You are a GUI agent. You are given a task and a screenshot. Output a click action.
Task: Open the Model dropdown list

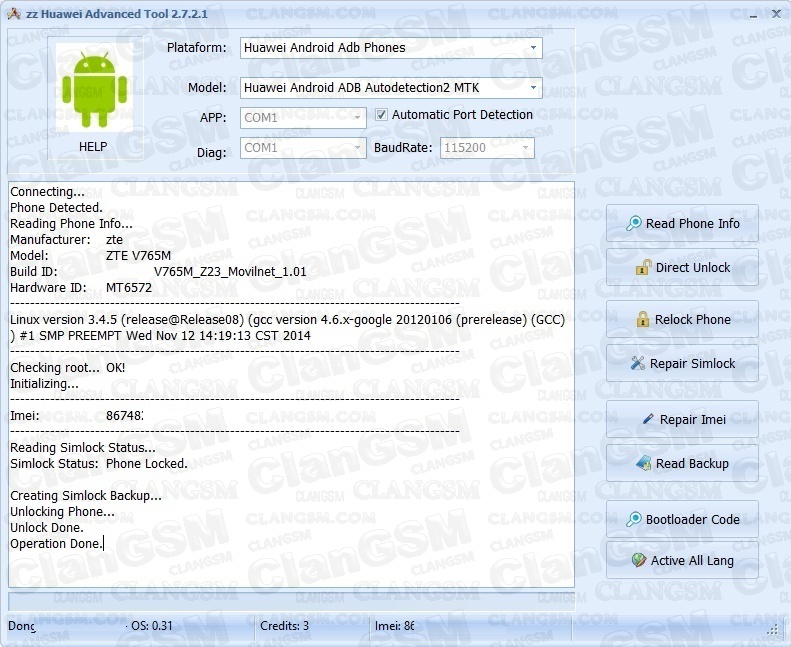(x=533, y=88)
